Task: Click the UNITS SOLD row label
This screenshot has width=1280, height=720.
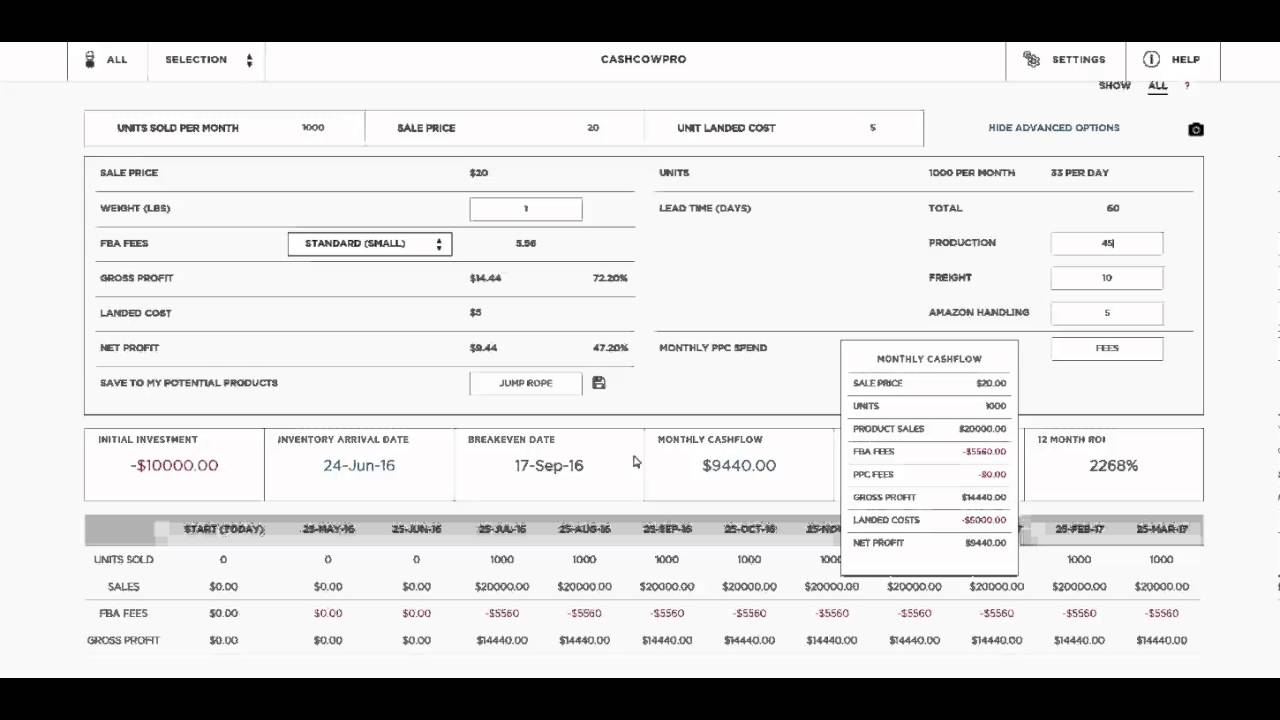Action: coord(124,560)
